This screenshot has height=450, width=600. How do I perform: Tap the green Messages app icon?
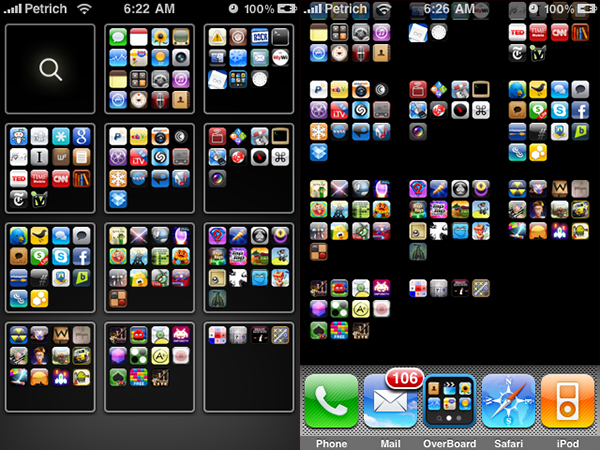[118, 37]
